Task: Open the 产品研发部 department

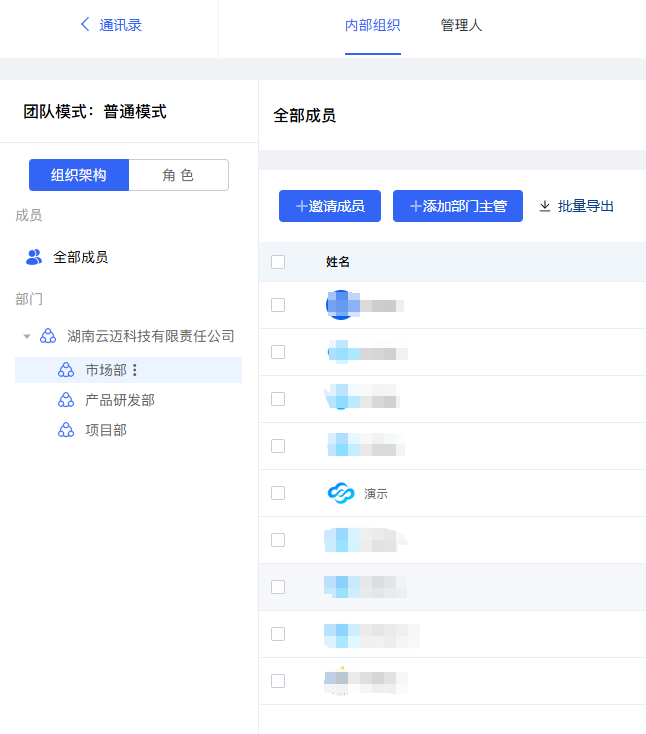Action: [120, 400]
